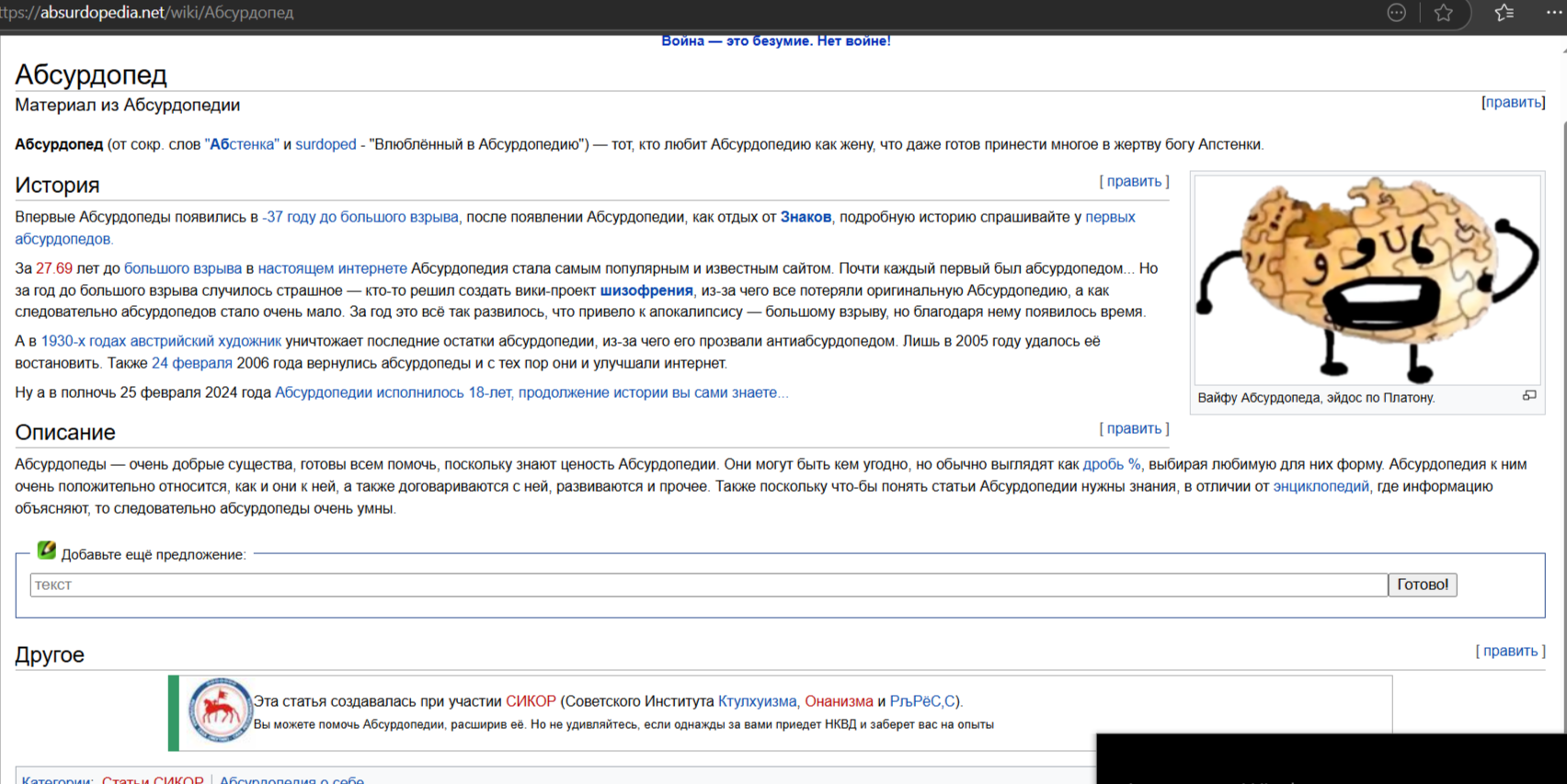
Task: Click the red '27.69' link
Action: tap(54, 268)
